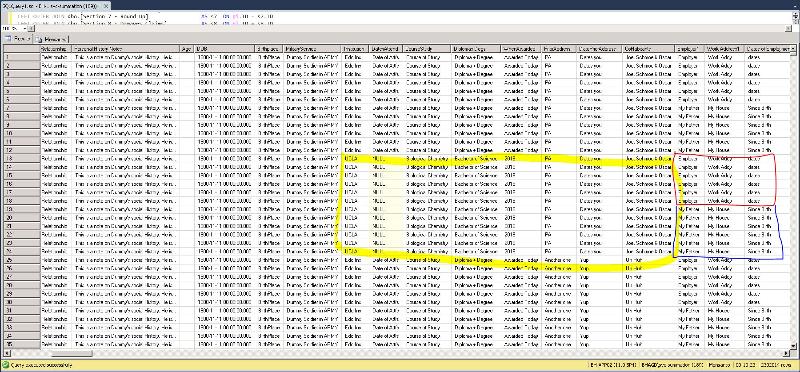Click the NULL cell in row 13

(385, 159)
